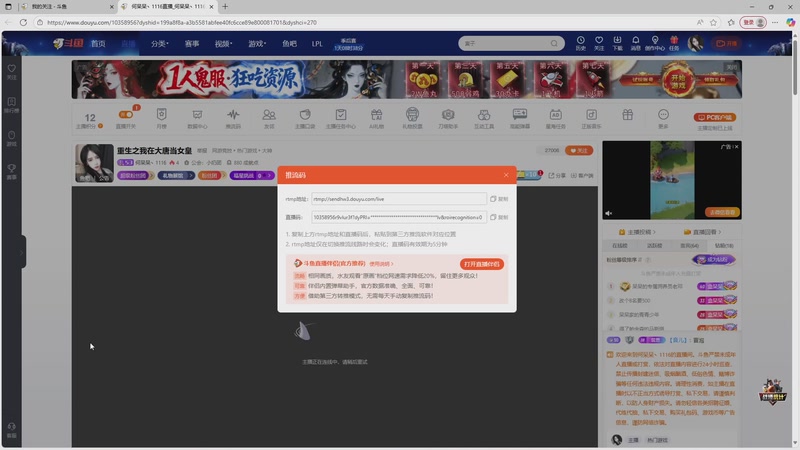This screenshot has width=800, height=450.
Task: Click the 直播码 stream key field
Action: [x=398, y=217]
